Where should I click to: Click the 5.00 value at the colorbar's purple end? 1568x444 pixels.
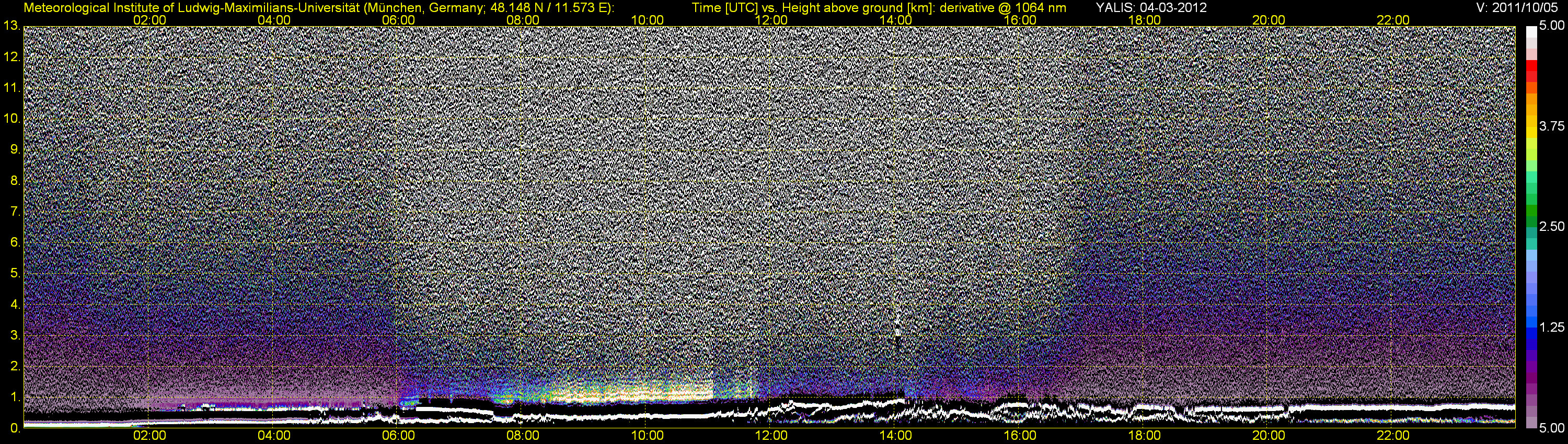click(1552, 429)
